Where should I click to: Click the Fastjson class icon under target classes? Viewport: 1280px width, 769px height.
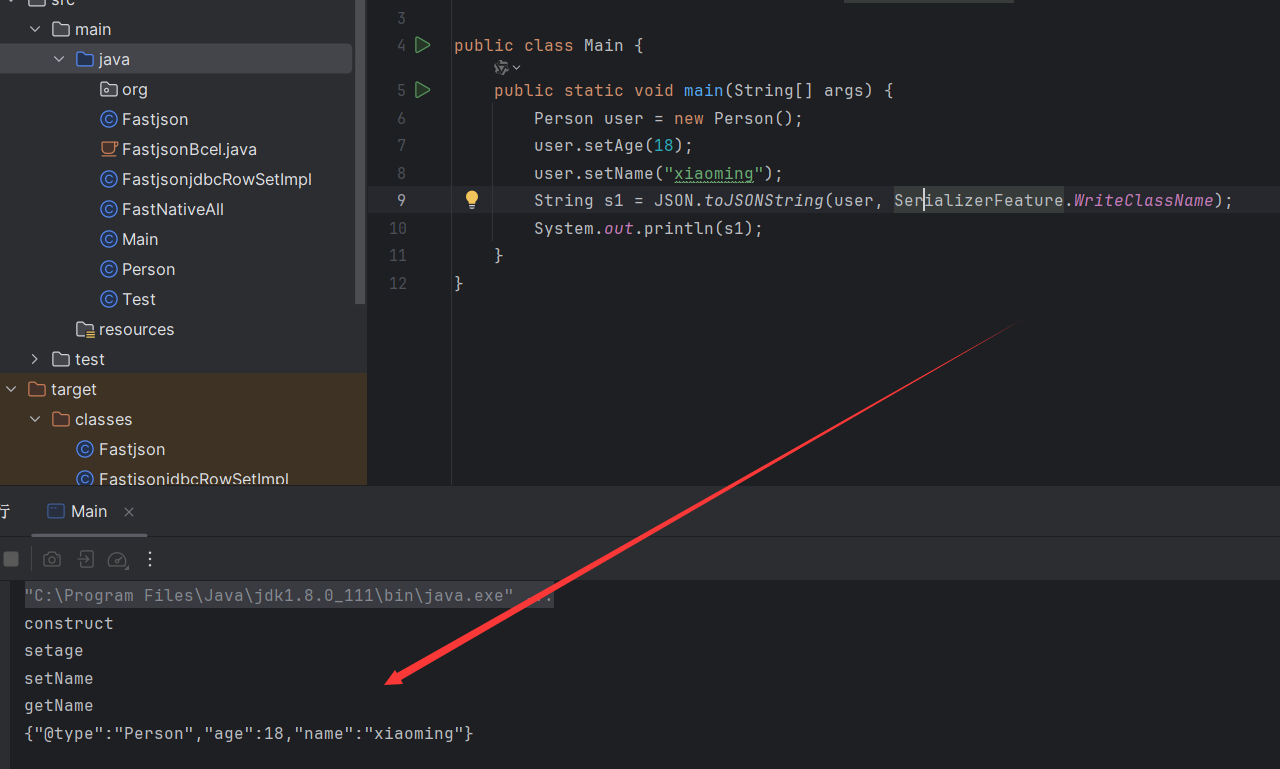click(86, 449)
